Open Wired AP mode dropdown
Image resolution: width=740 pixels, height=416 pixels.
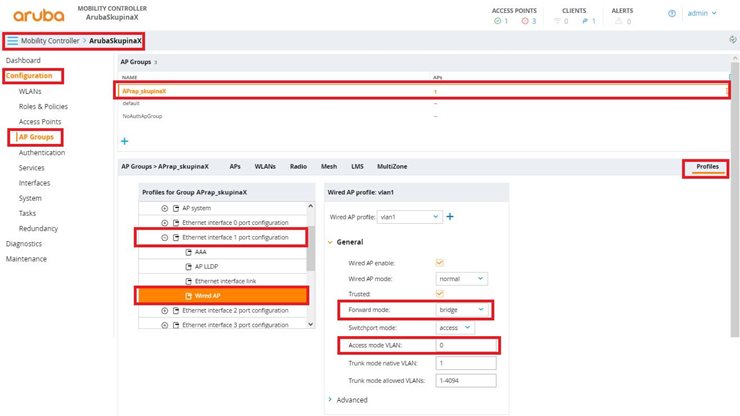[461, 279]
